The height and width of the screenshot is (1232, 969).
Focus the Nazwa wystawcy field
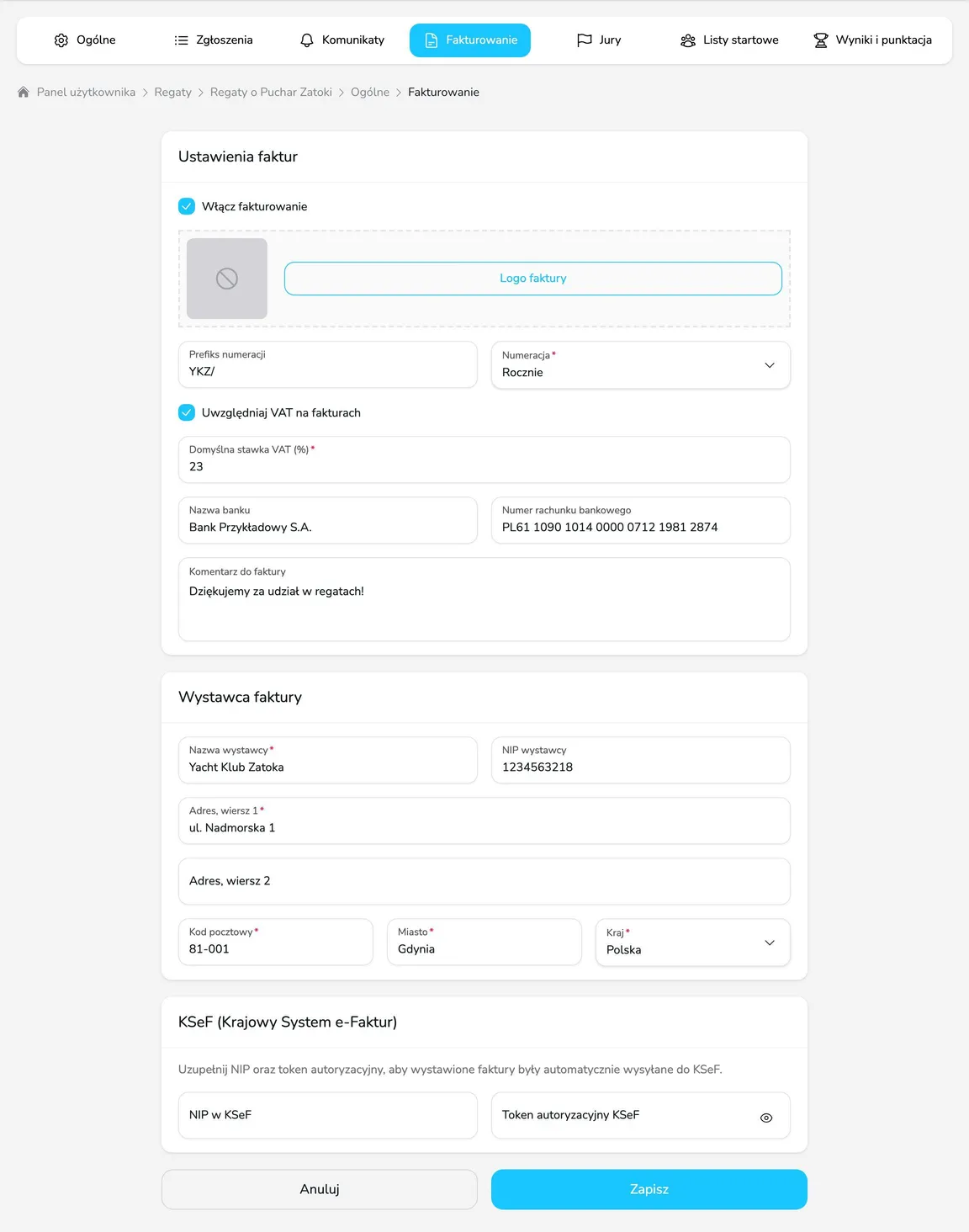tap(328, 760)
